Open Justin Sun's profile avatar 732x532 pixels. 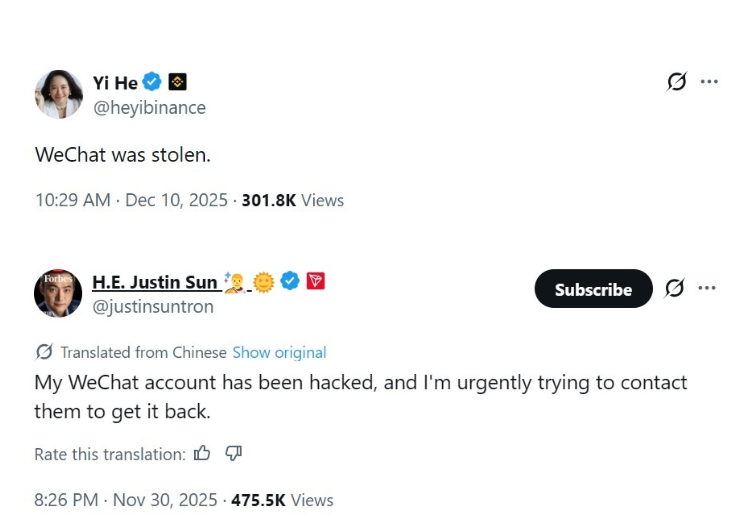[58, 293]
